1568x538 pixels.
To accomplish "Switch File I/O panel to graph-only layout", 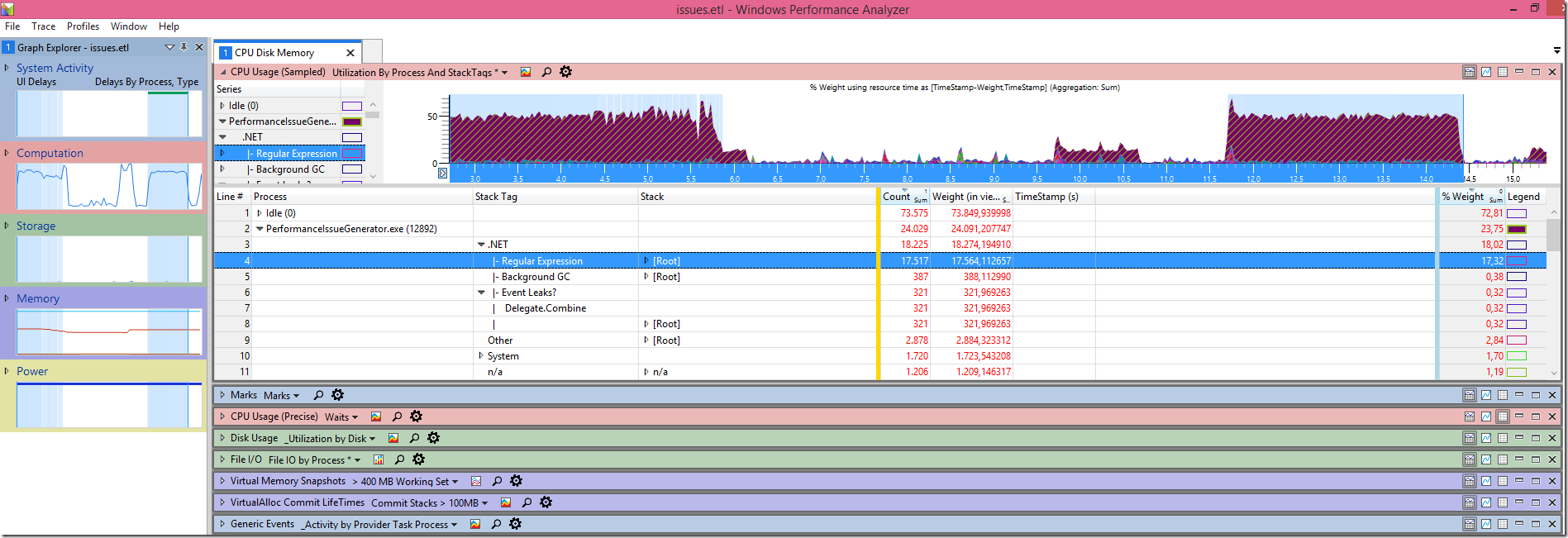I will [x=1486, y=459].
